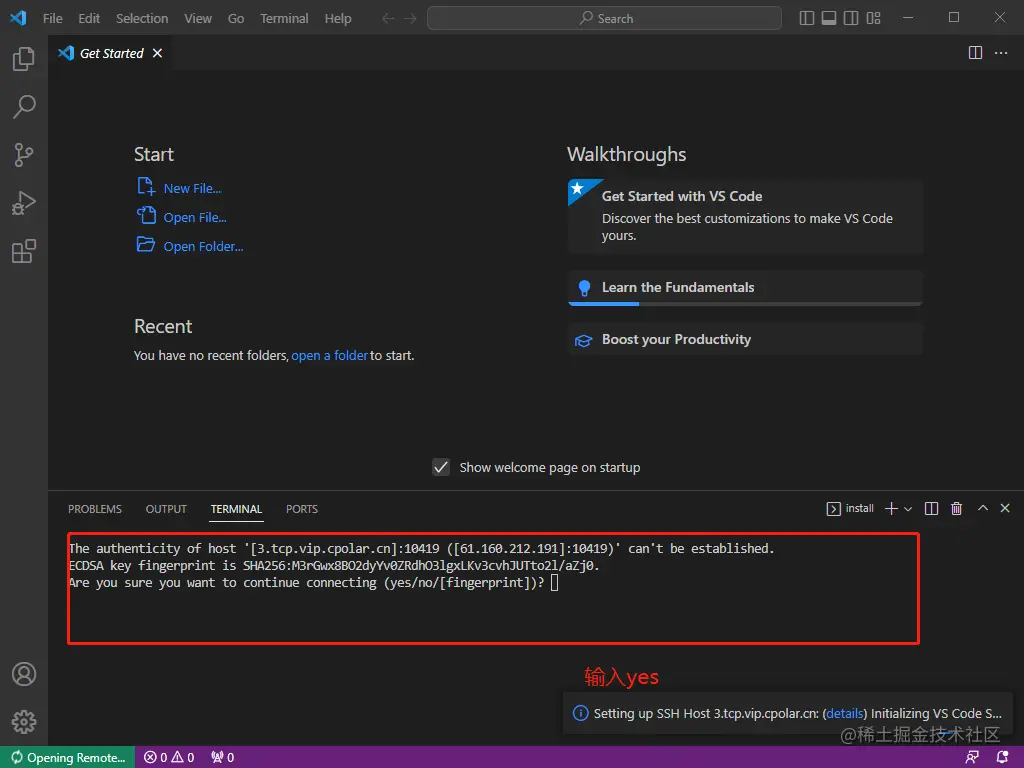Click the title bar Search box
This screenshot has height=768, width=1024.
[604, 18]
